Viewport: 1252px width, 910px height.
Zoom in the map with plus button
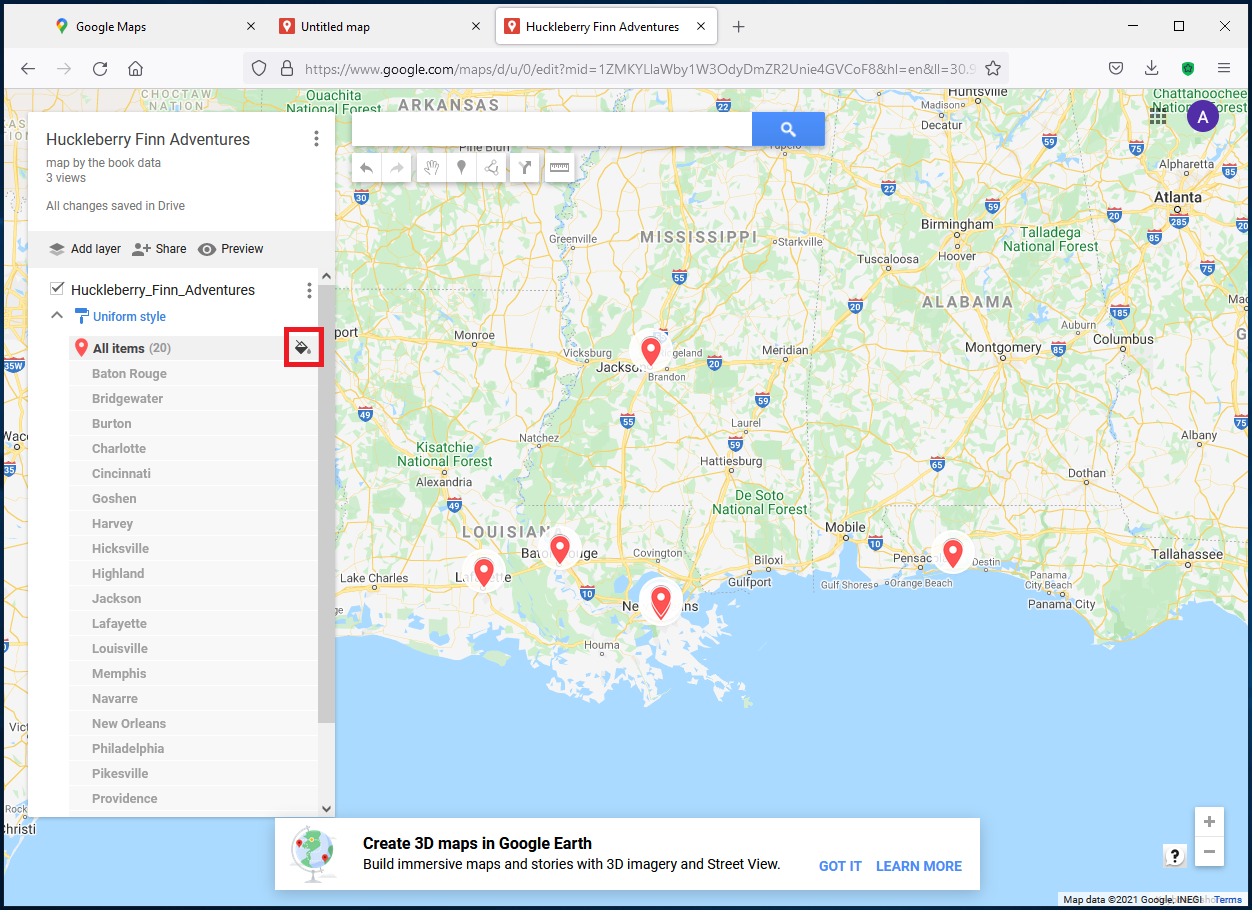1209,822
